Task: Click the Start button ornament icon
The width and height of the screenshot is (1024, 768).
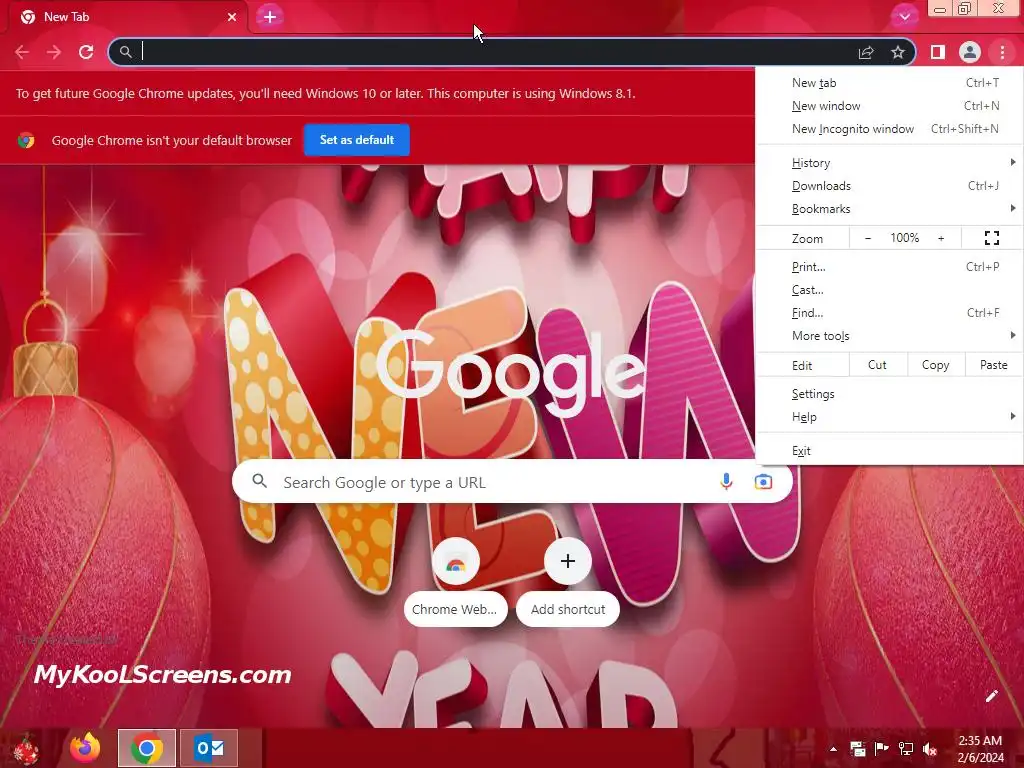Action: click(x=26, y=750)
